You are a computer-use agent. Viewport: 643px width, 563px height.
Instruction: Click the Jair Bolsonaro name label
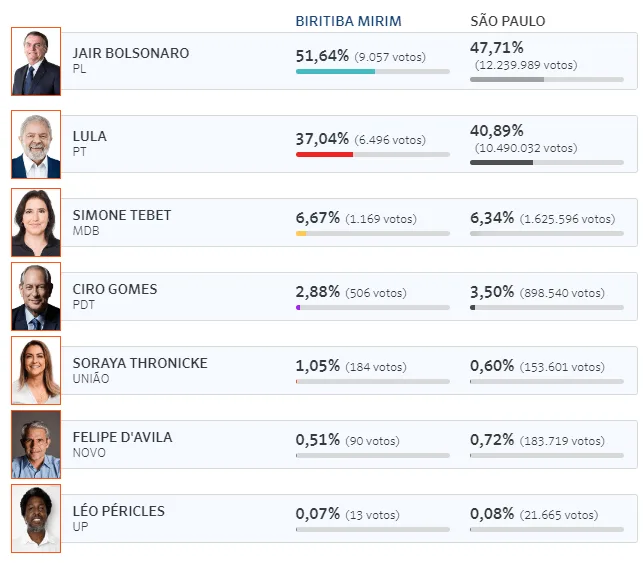point(131,53)
